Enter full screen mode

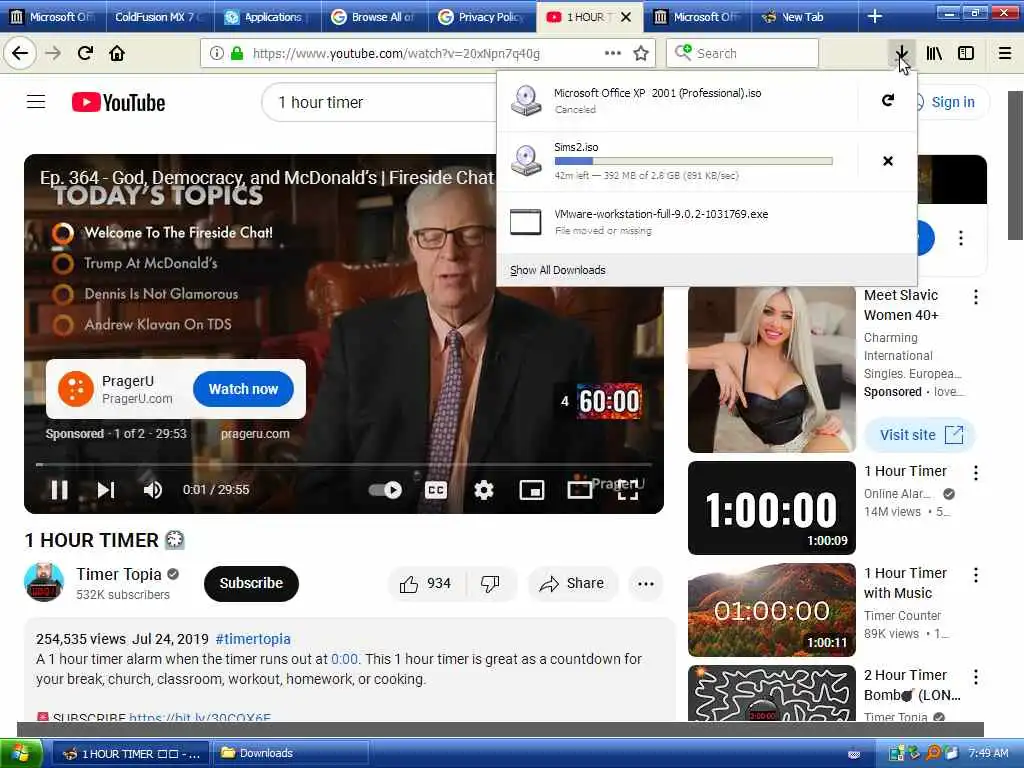coord(628,491)
